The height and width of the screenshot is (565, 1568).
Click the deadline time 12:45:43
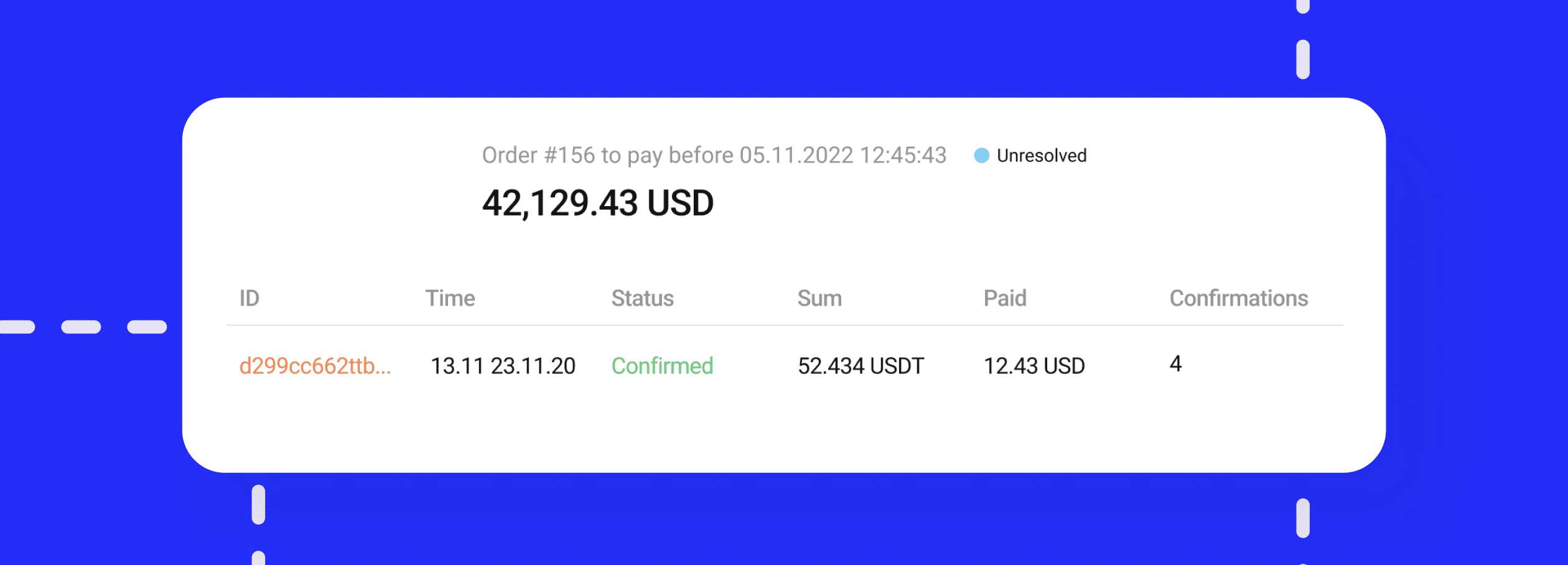coord(903,155)
